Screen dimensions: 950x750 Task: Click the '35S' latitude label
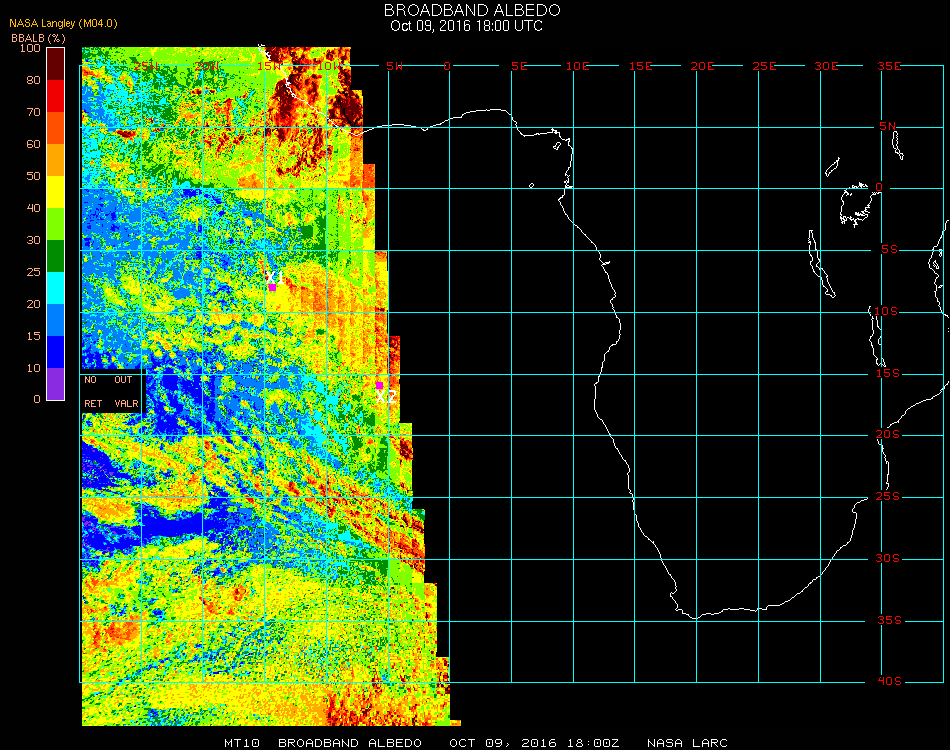point(889,620)
